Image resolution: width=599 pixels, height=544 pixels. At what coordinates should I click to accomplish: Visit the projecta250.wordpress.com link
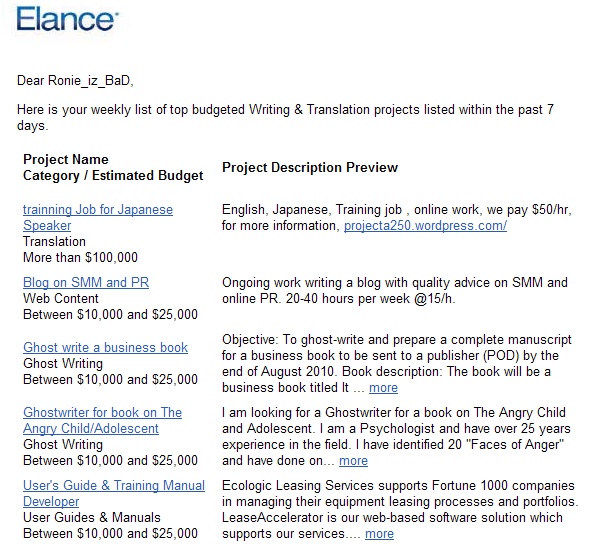coord(425,225)
